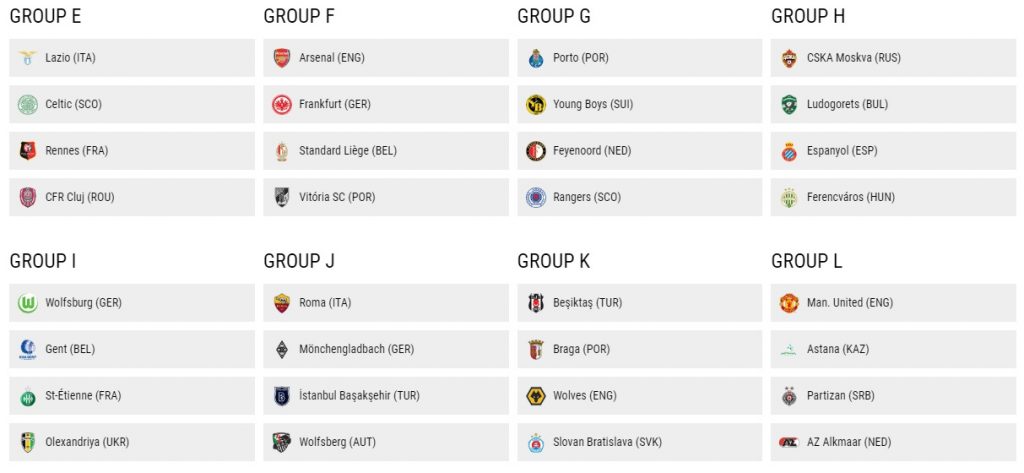The image size is (1024, 473).
Task: Click the Young Boys crest icon
Action: [536, 105]
